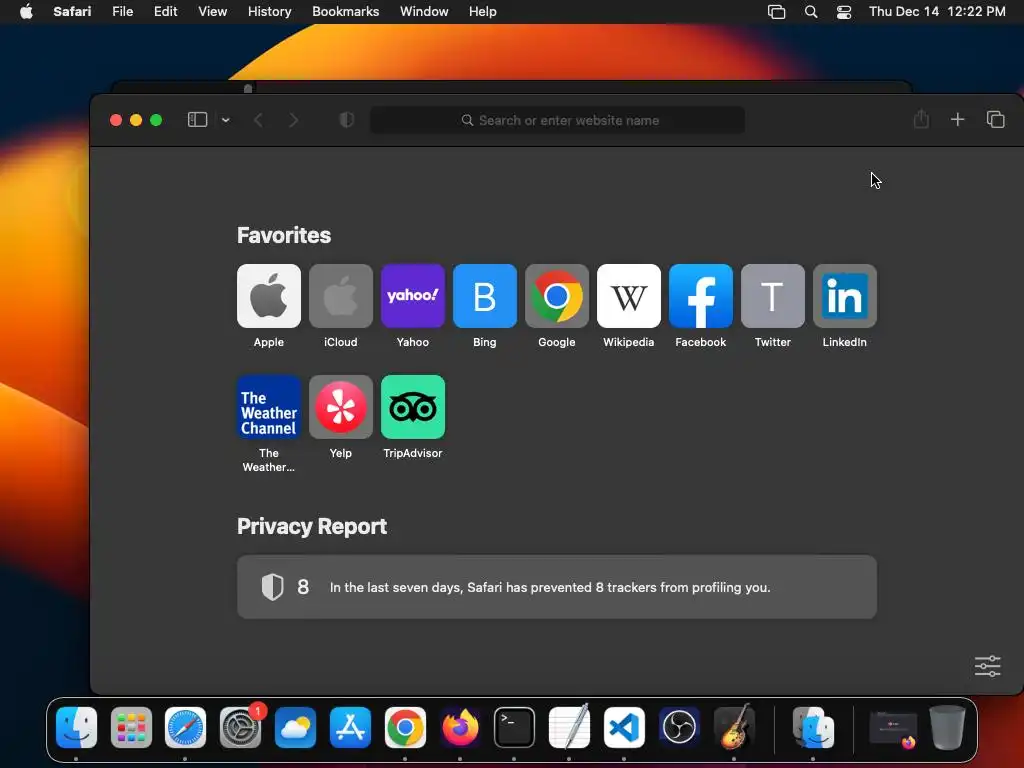The image size is (1024, 768).
Task: Open The Weather Channel favorite
Action: click(268, 407)
